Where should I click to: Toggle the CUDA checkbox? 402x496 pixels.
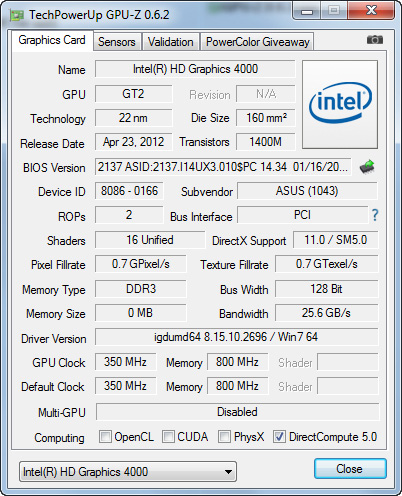168,436
